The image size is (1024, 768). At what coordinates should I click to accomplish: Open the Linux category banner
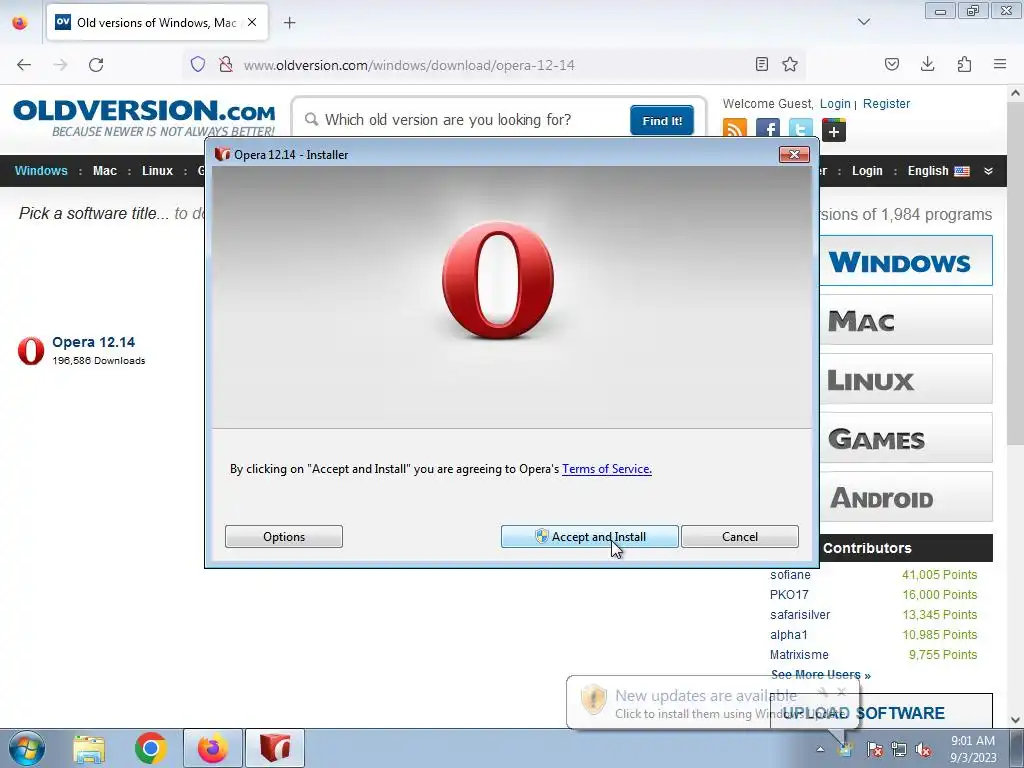click(906, 379)
